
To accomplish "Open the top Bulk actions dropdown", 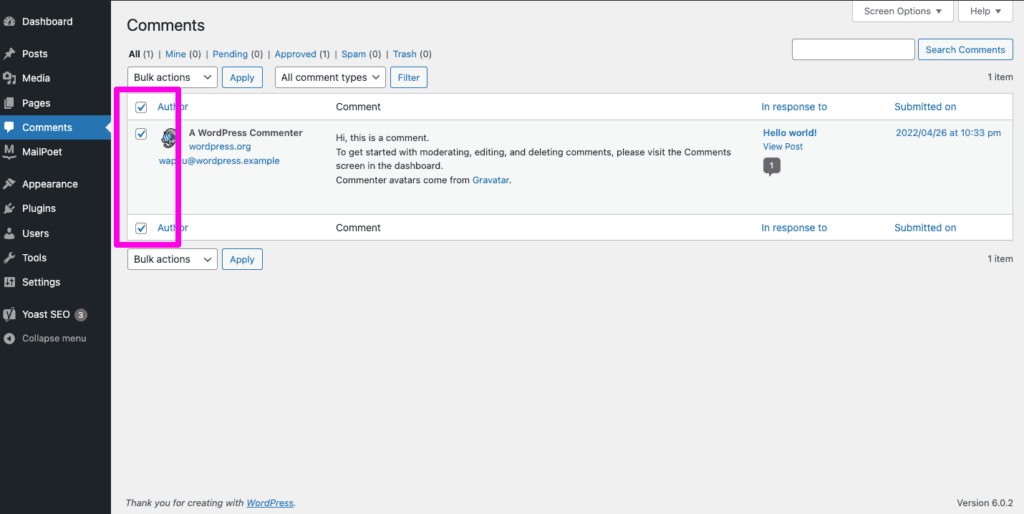I will pyautogui.click(x=172, y=77).
